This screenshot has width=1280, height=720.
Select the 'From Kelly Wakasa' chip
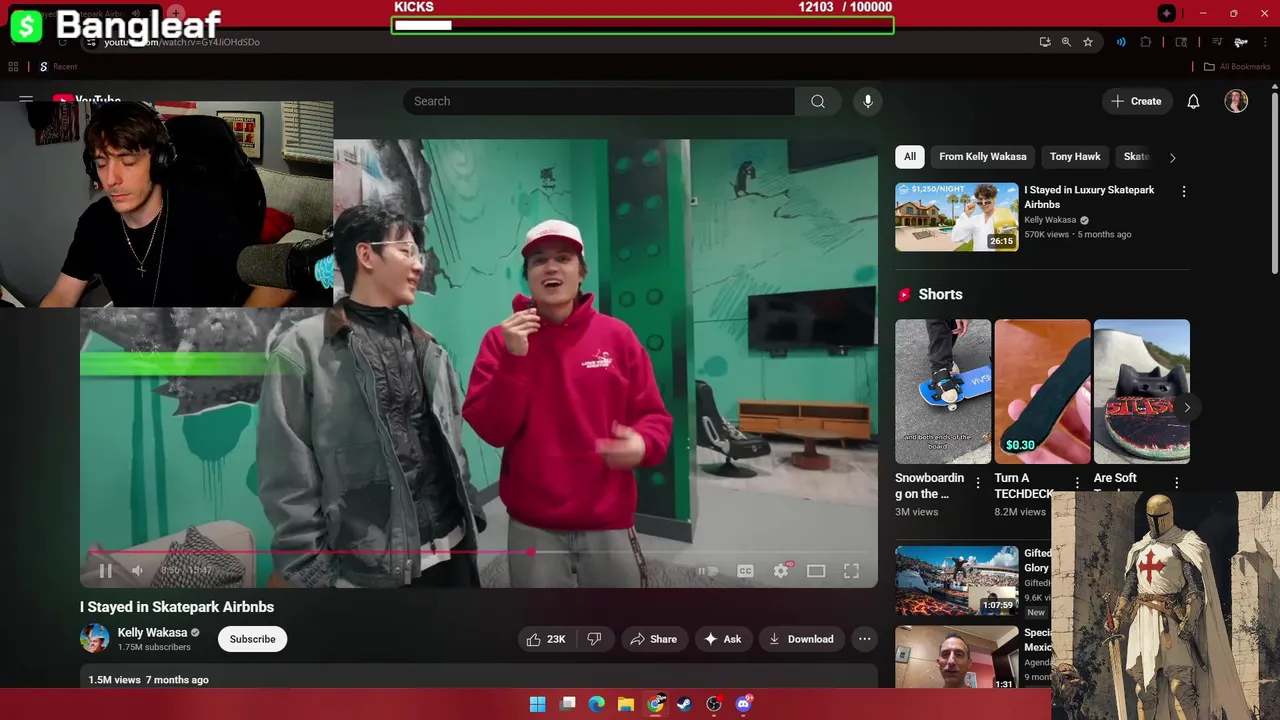tap(983, 156)
